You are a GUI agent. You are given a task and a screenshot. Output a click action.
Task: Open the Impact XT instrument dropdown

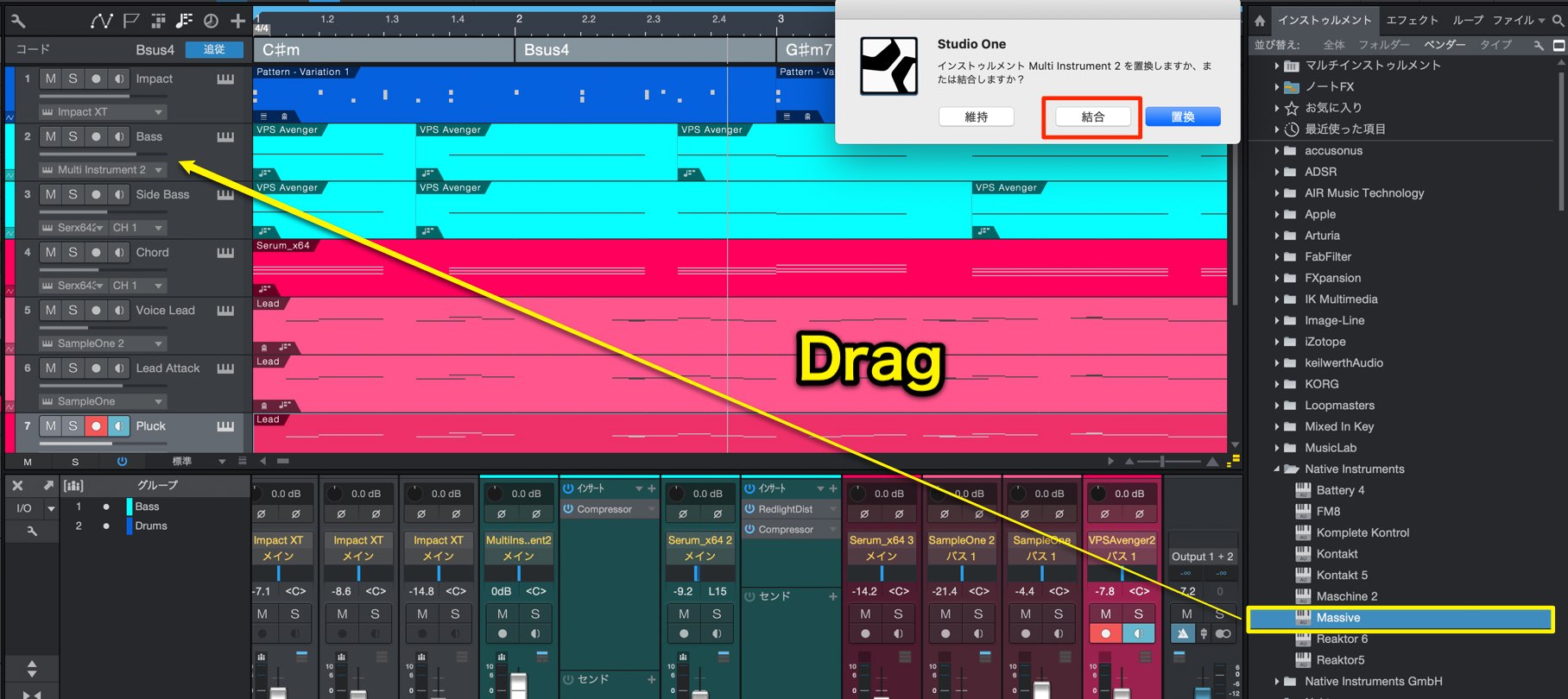point(158,112)
